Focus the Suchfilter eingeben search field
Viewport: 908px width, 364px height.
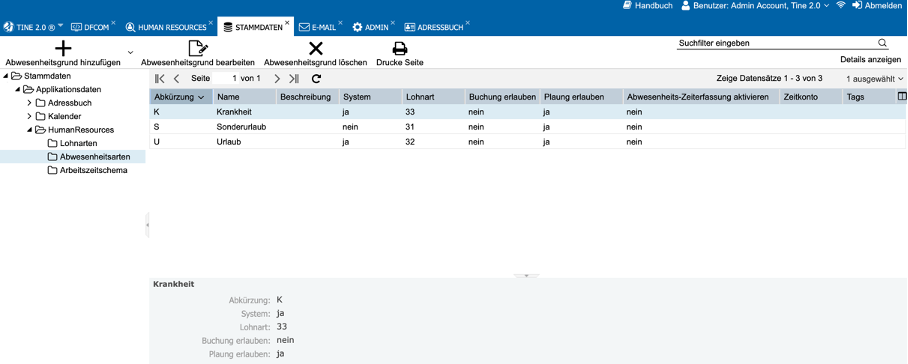click(x=776, y=43)
